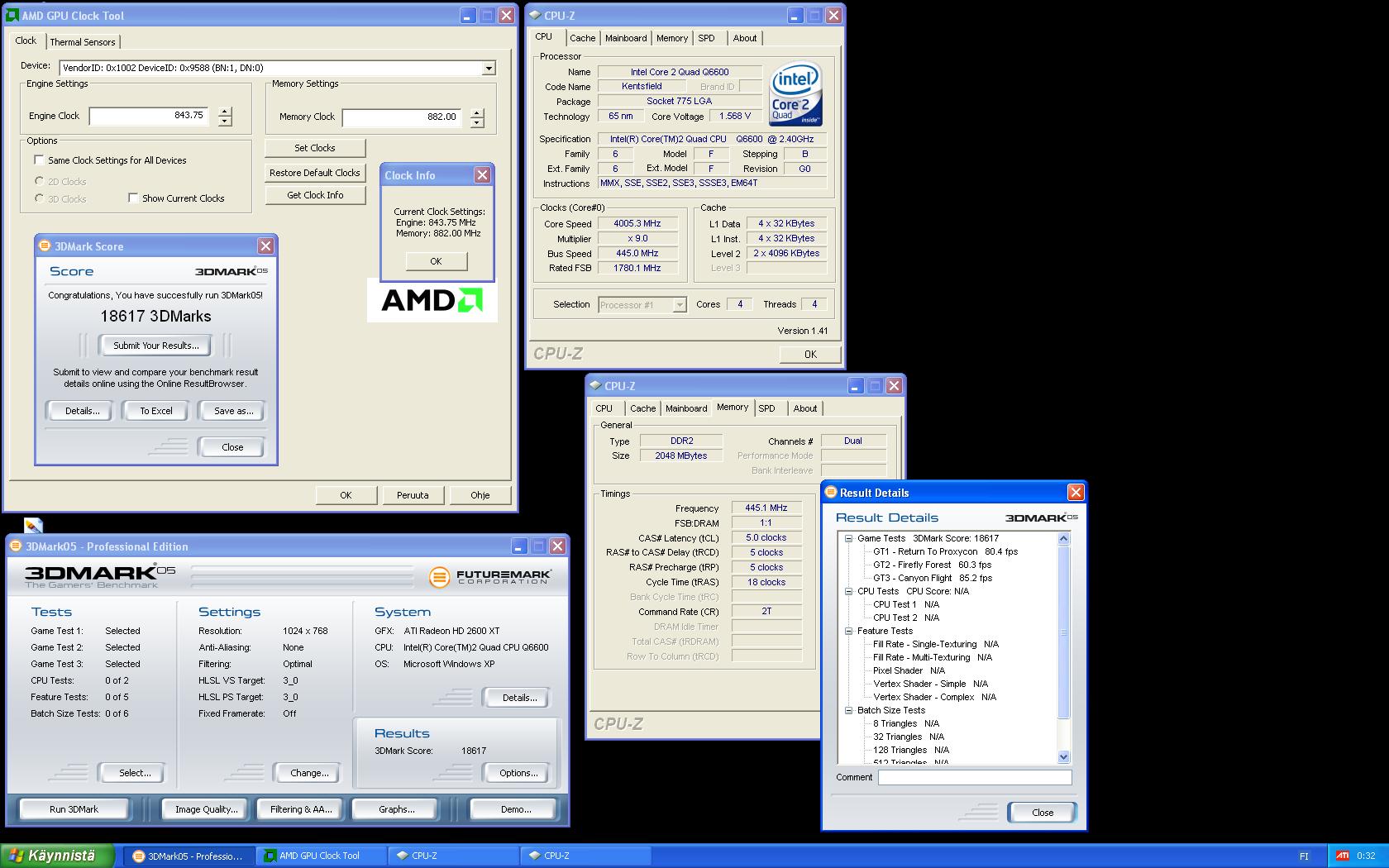Viewport: 1389px width, 868px height.
Task: Click the 3DMark Score dialog title icon
Action: tap(45, 246)
